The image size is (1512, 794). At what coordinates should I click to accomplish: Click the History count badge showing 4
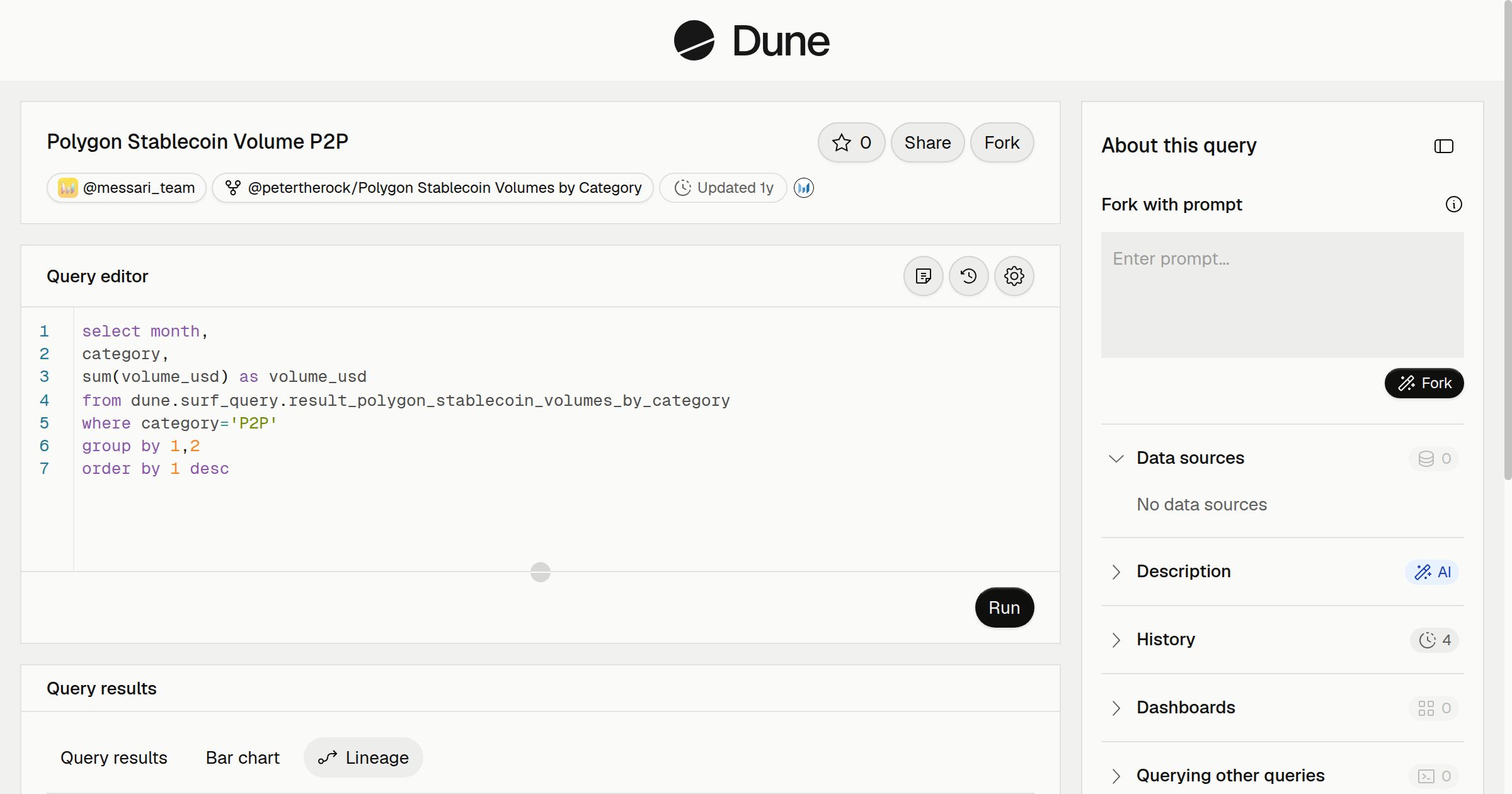tap(1435, 640)
